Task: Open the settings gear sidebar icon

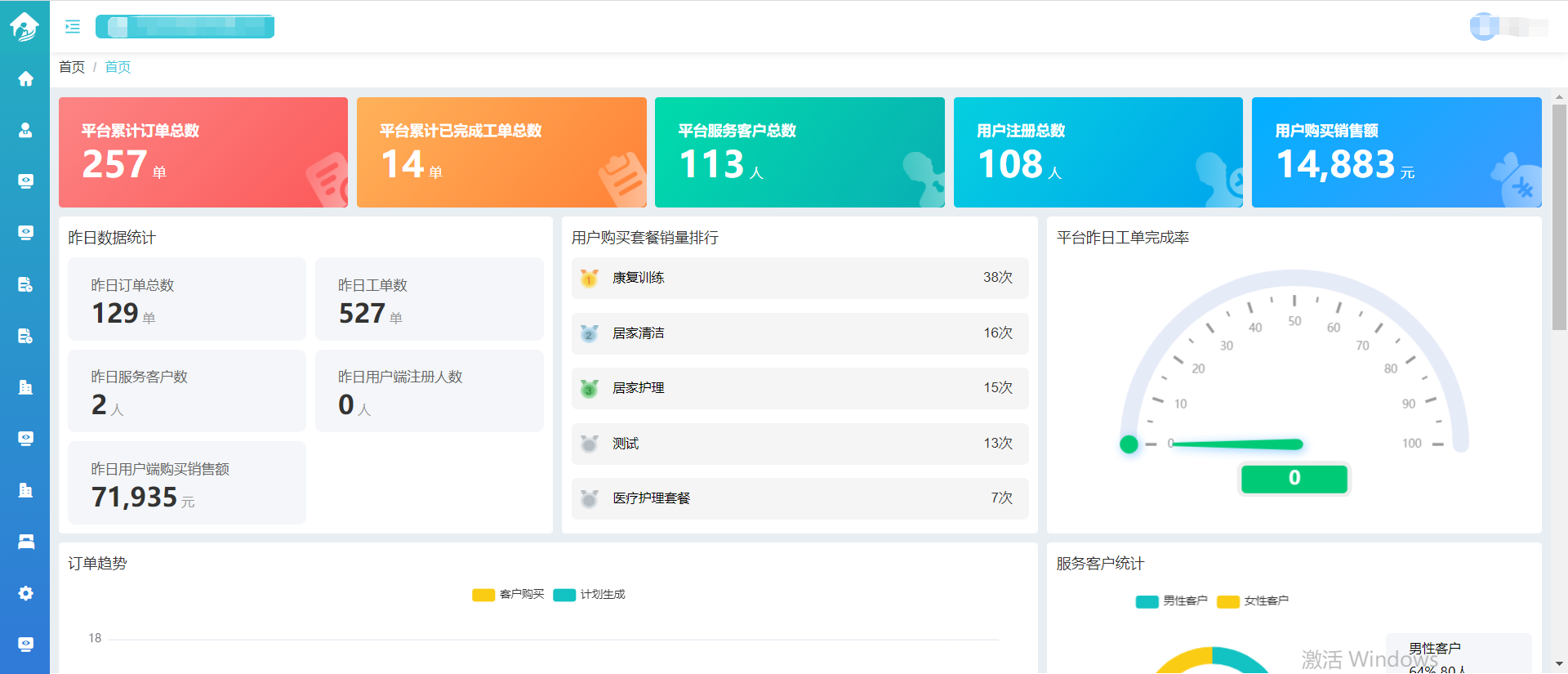Action: tap(26, 593)
